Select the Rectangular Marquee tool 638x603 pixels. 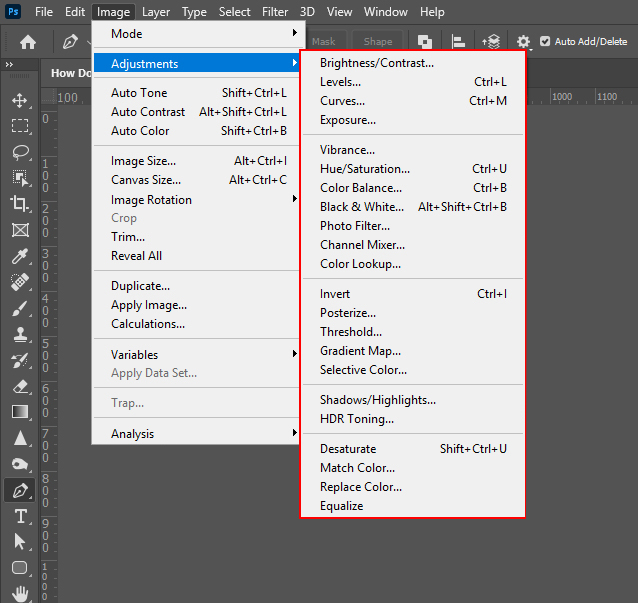coord(20,126)
